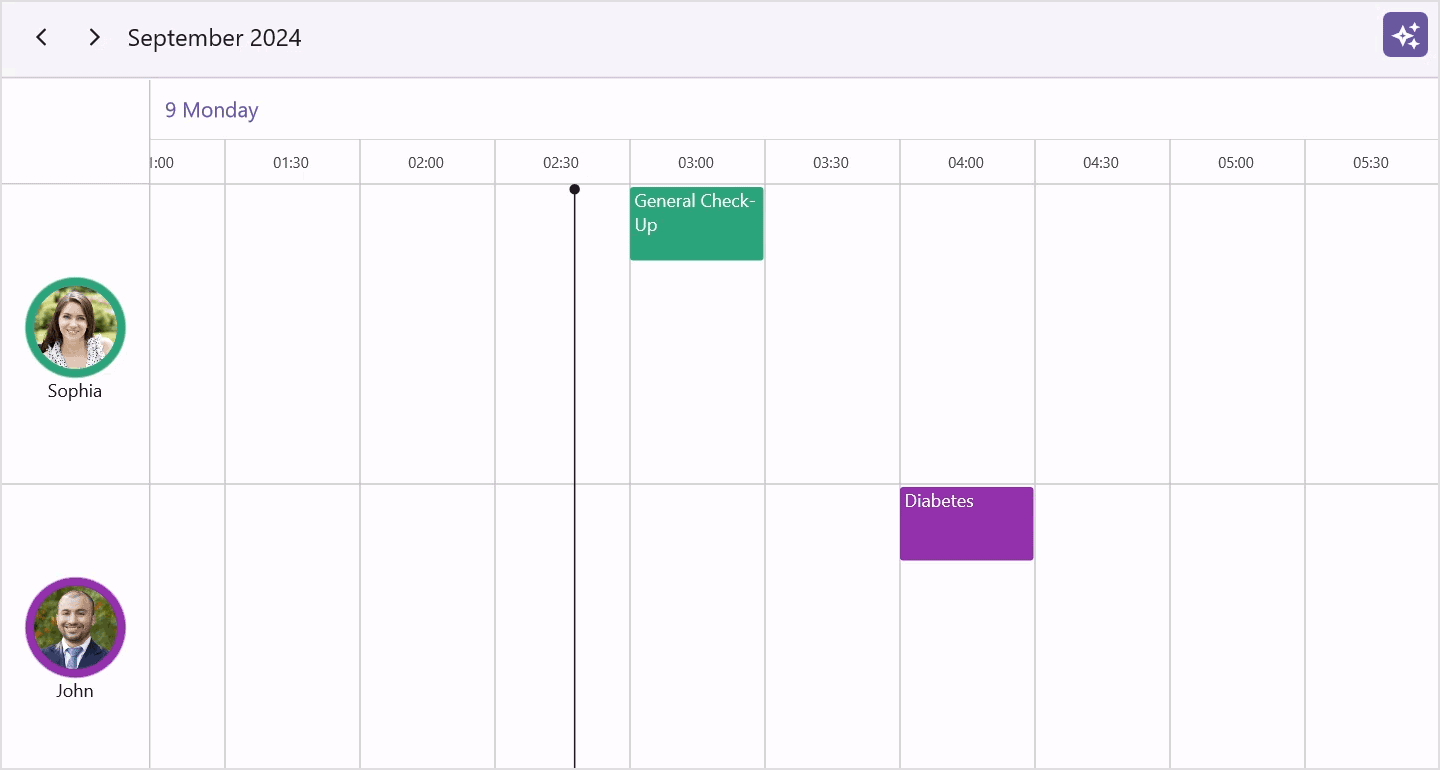Click the resource name Sophia
Image resolution: width=1440 pixels, height=770 pixels.
click(x=75, y=390)
